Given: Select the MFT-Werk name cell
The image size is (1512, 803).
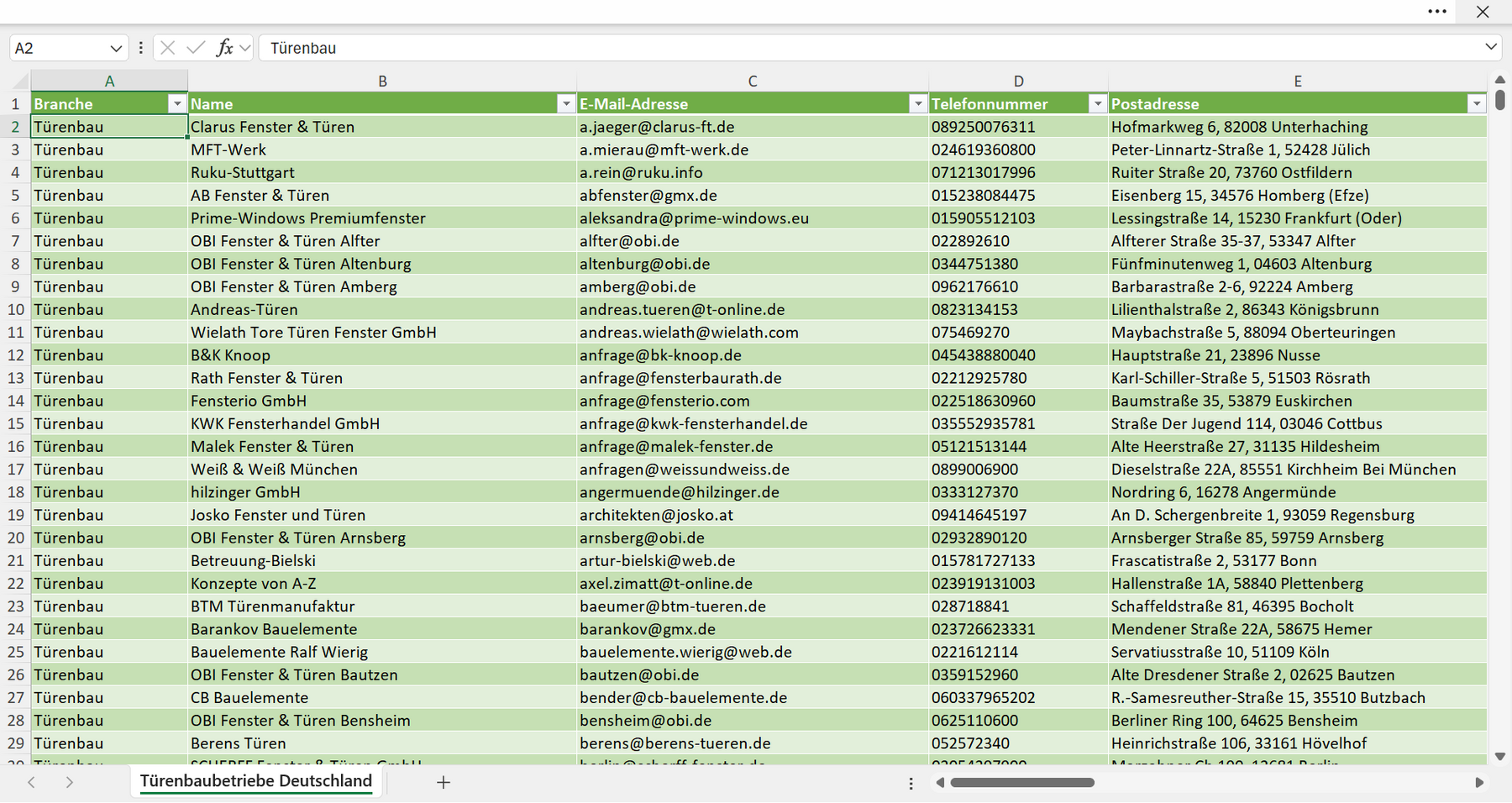Looking at the screenshot, I should click(x=382, y=150).
